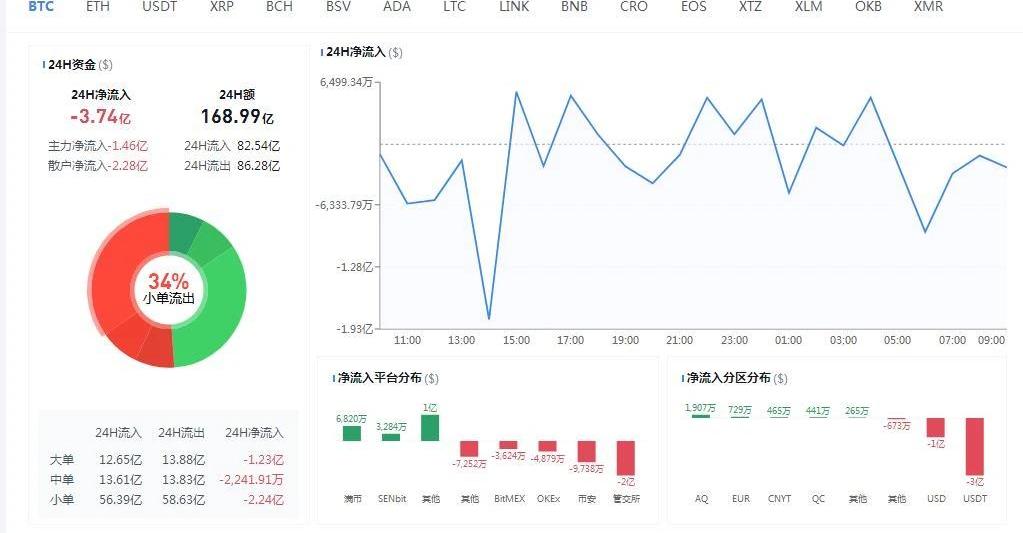Choose the XMR tab
Image resolution: width=1023 pixels, height=533 pixels.
pyautogui.click(x=928, y=6)
